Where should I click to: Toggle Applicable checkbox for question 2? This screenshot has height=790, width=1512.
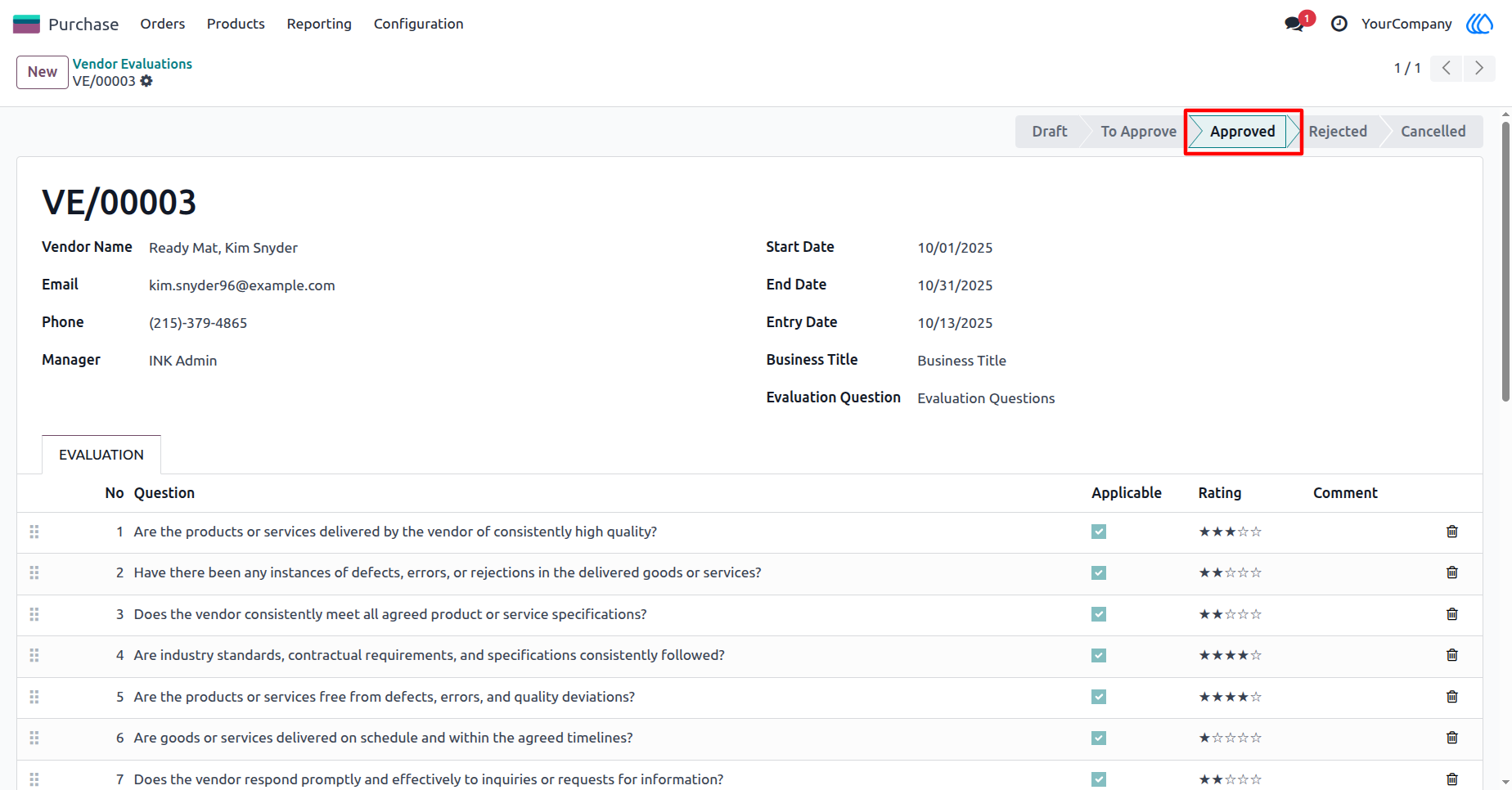(x=1099, y=572)
